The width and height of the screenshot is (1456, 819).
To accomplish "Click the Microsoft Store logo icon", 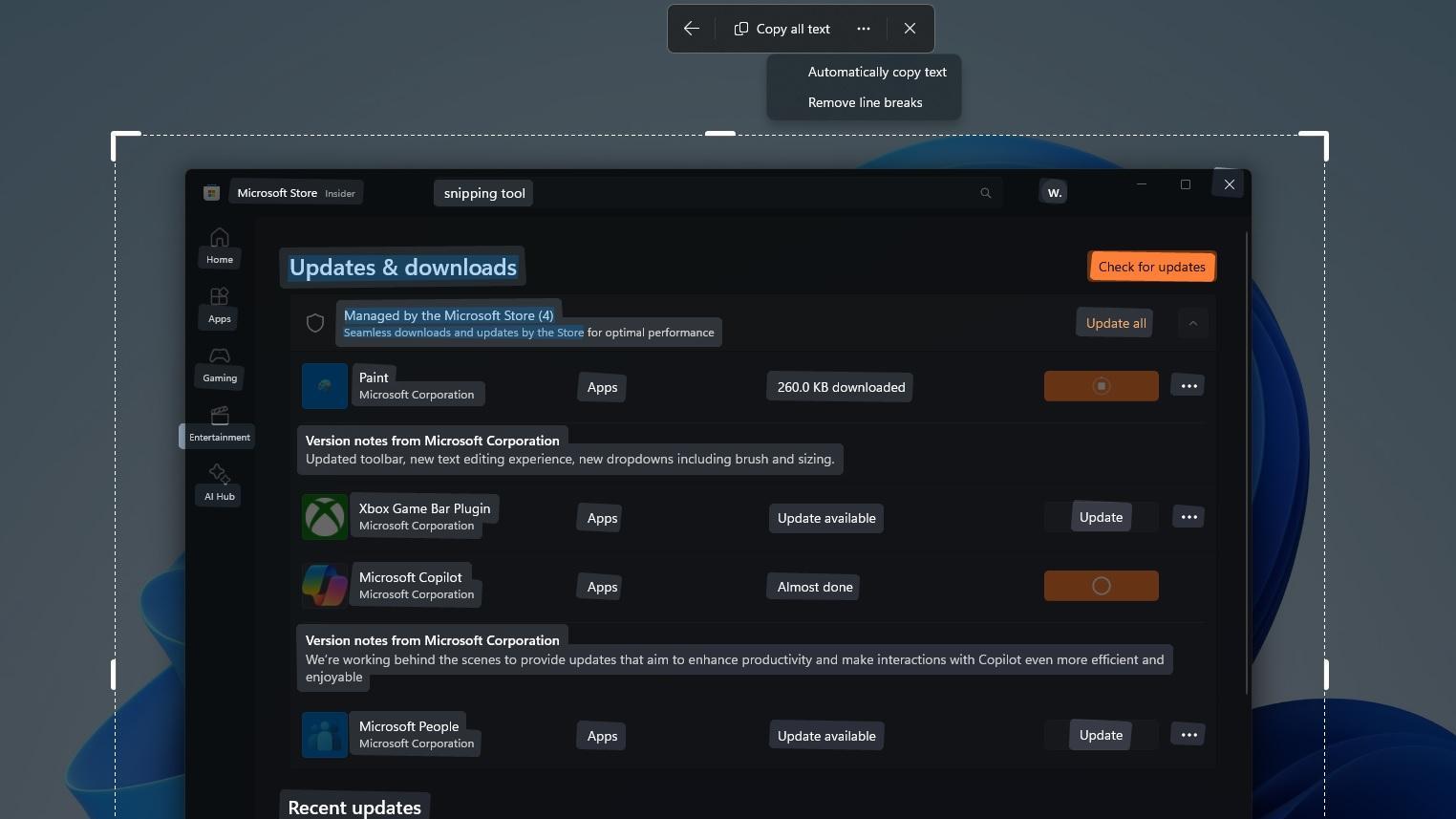I will pyautogui.click(x=212, y=193).
